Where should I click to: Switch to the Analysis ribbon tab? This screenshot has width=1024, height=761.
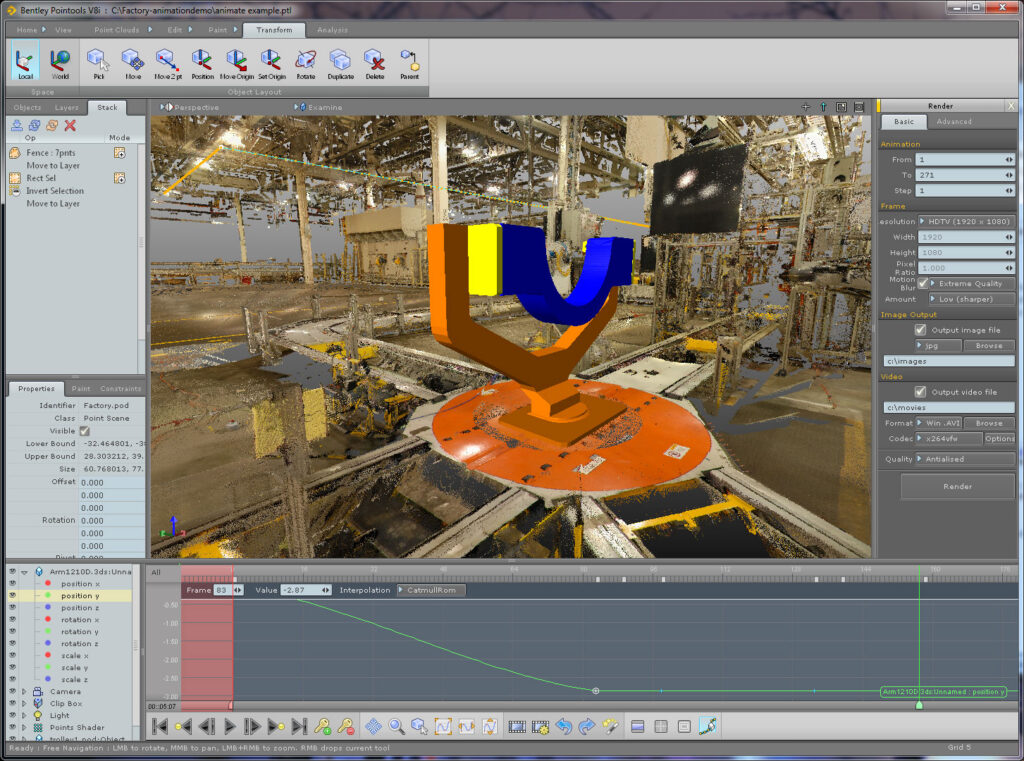332,30
